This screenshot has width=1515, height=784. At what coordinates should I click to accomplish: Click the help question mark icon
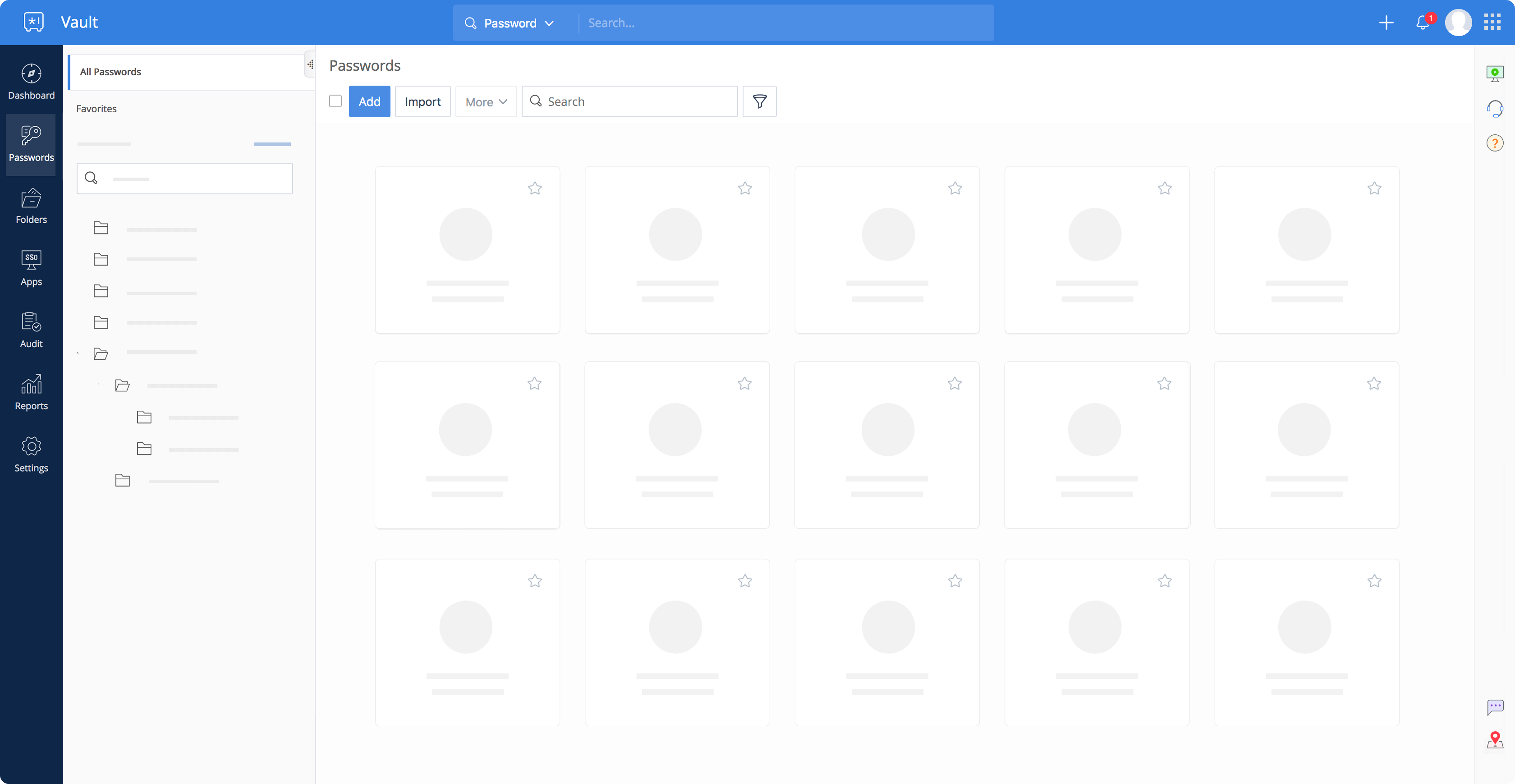[1494, 143]
